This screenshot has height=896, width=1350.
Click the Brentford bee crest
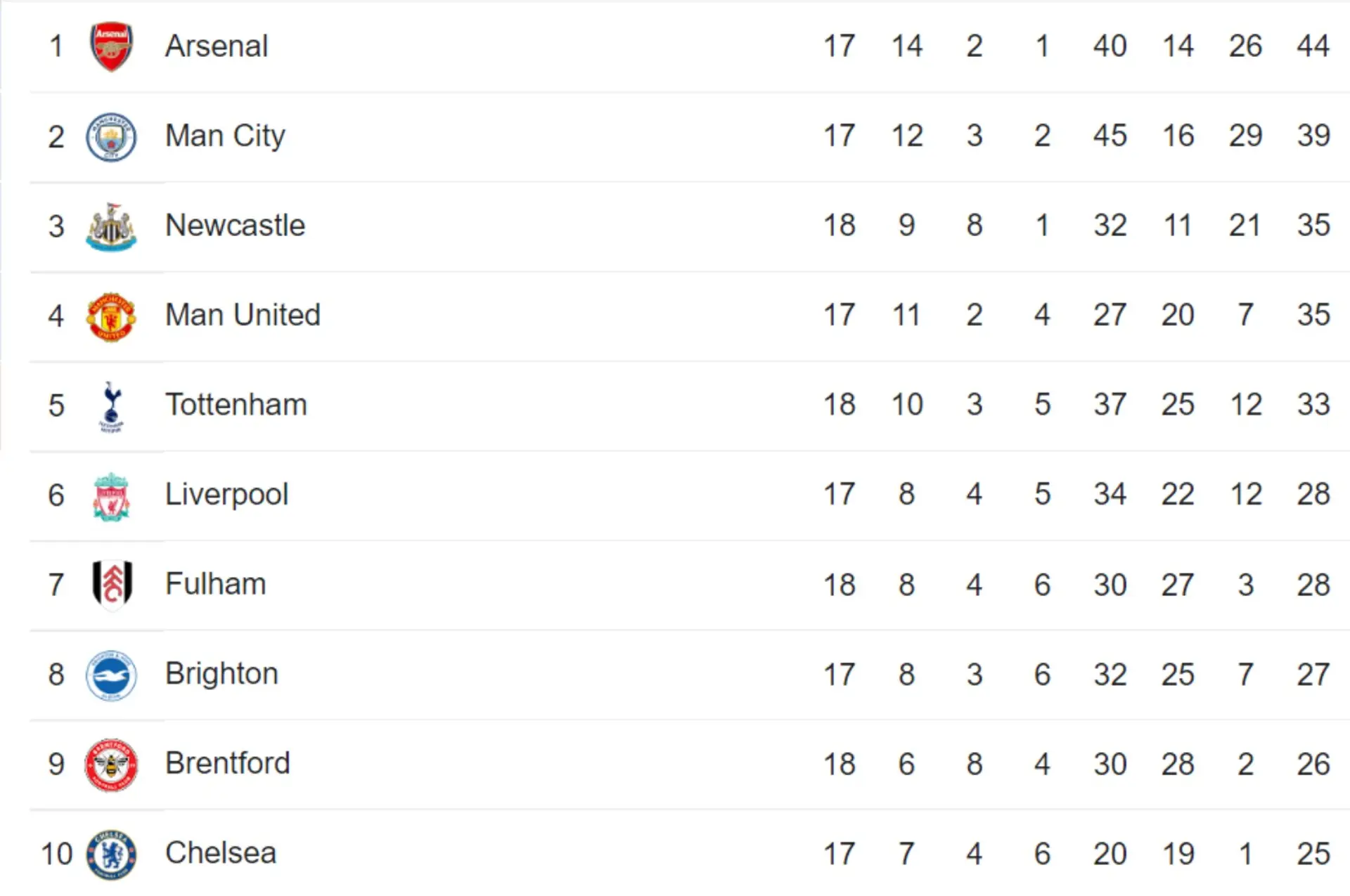tap(111, 765)
